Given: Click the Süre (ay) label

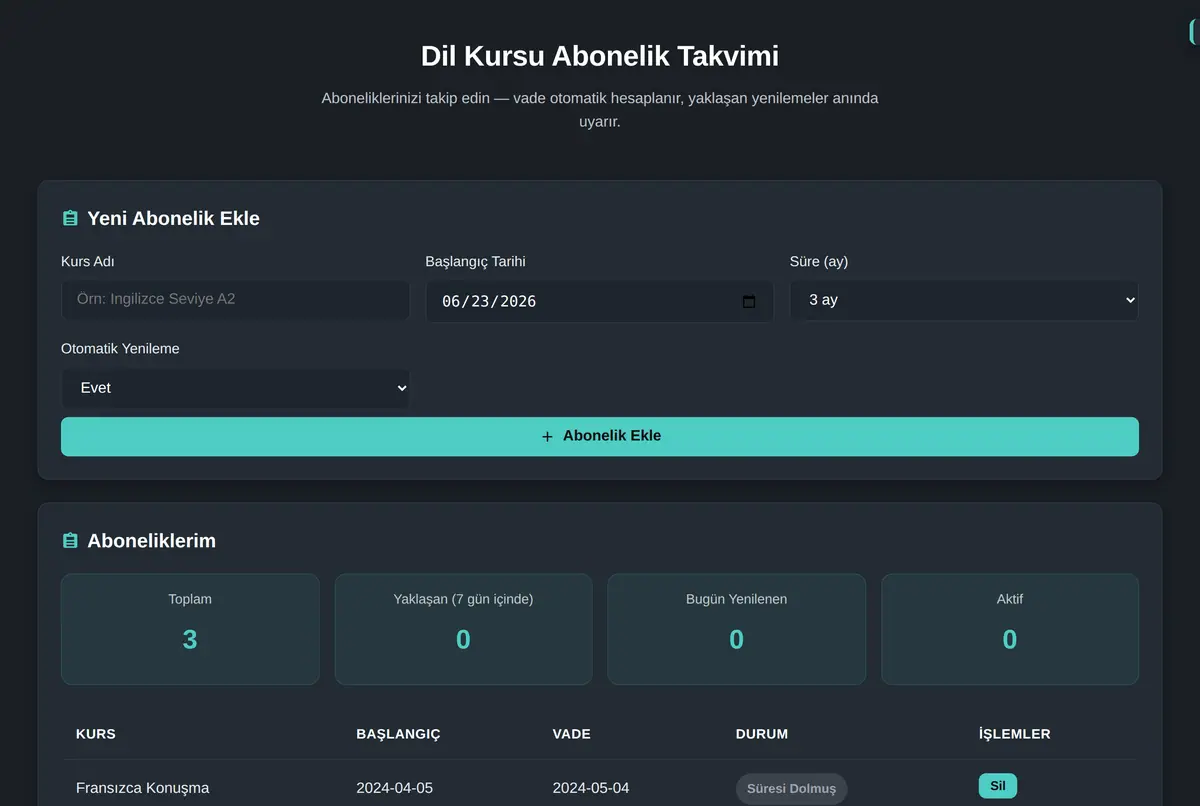Looking at the screenshot, I should [x=819, y=262].
